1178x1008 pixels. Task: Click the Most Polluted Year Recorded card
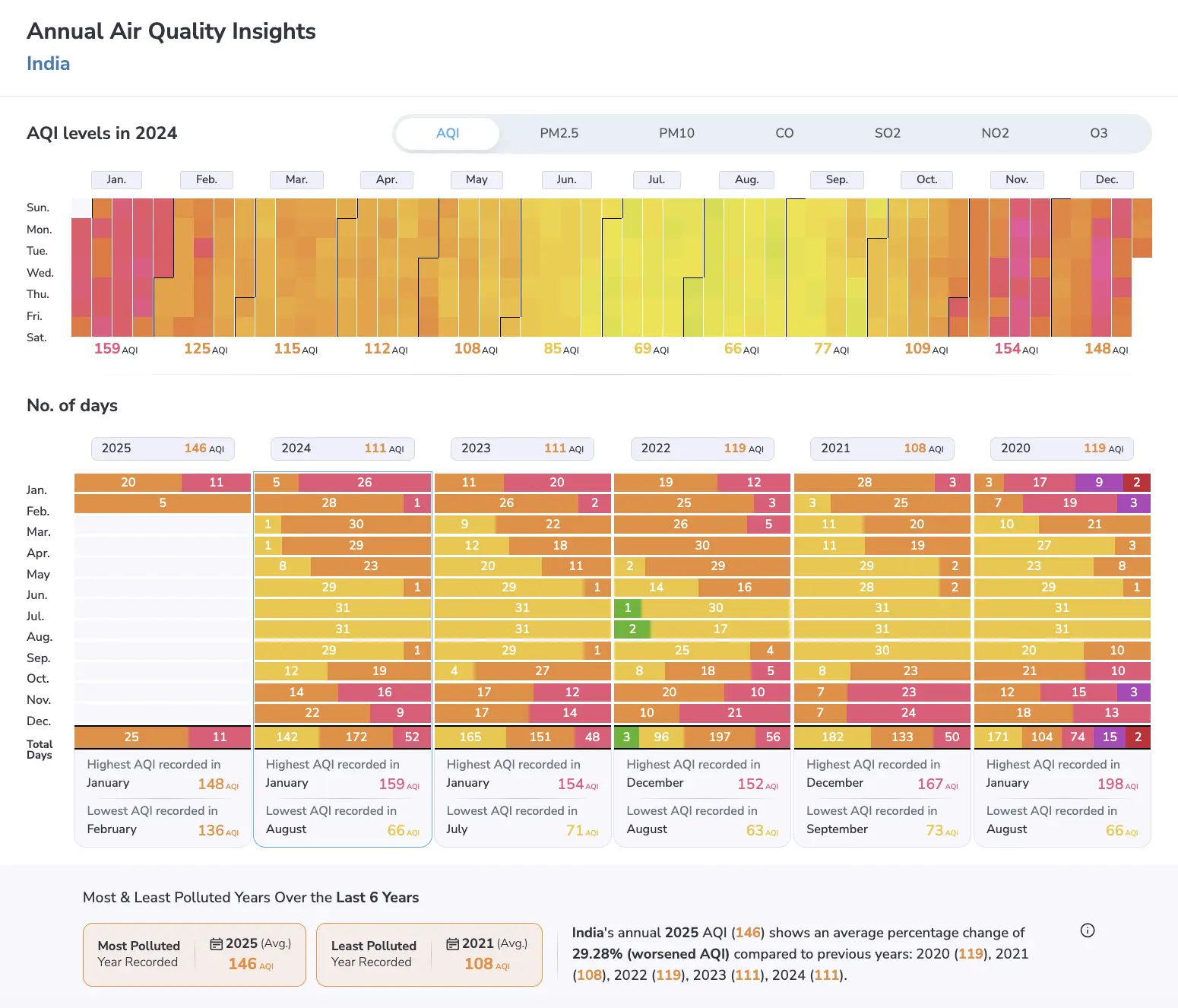pos(195,955)
